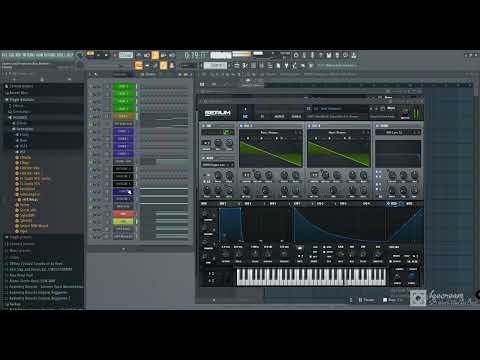Select the NOTE modulation tab
This screenshot has width=480, height=360.
pyautogui.click(x=409, y=203)
